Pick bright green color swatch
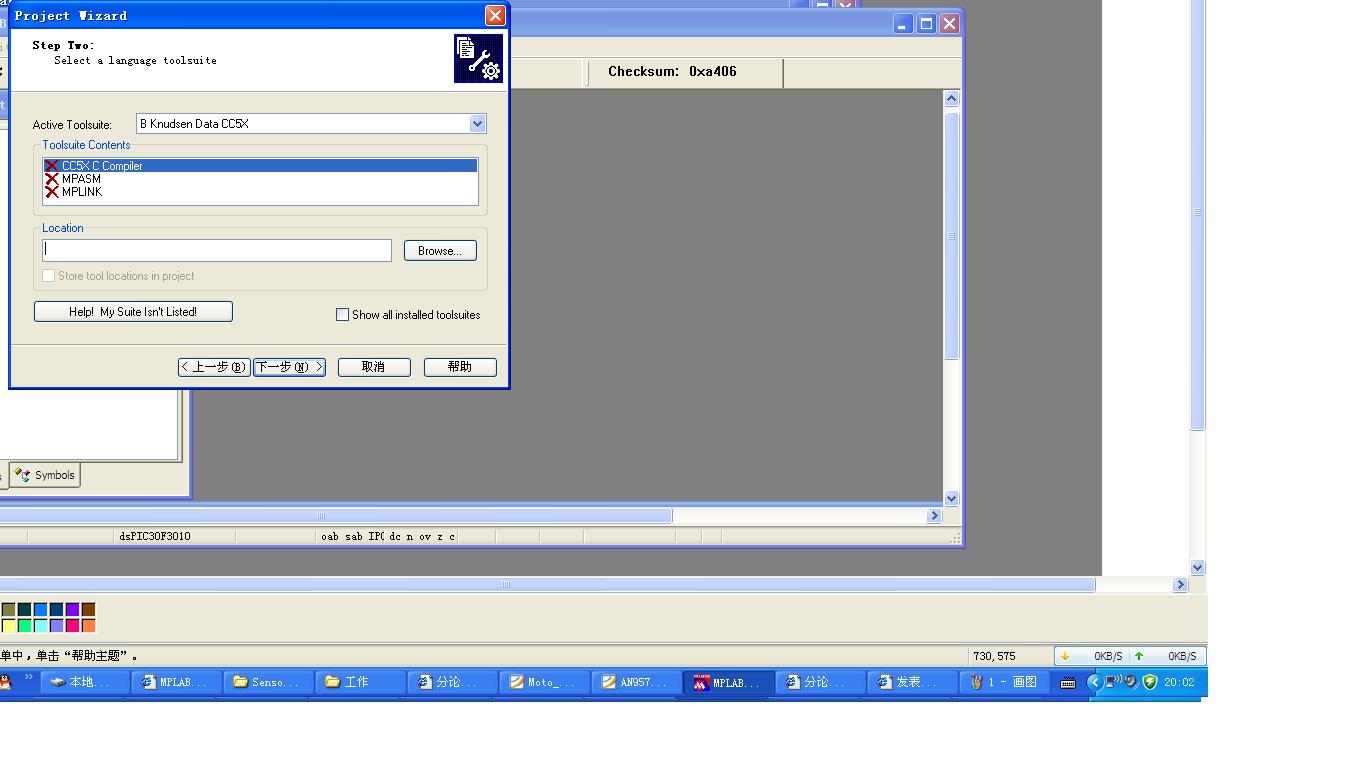Viewport: 1366px width, 768px height. (x=24, y=626)
